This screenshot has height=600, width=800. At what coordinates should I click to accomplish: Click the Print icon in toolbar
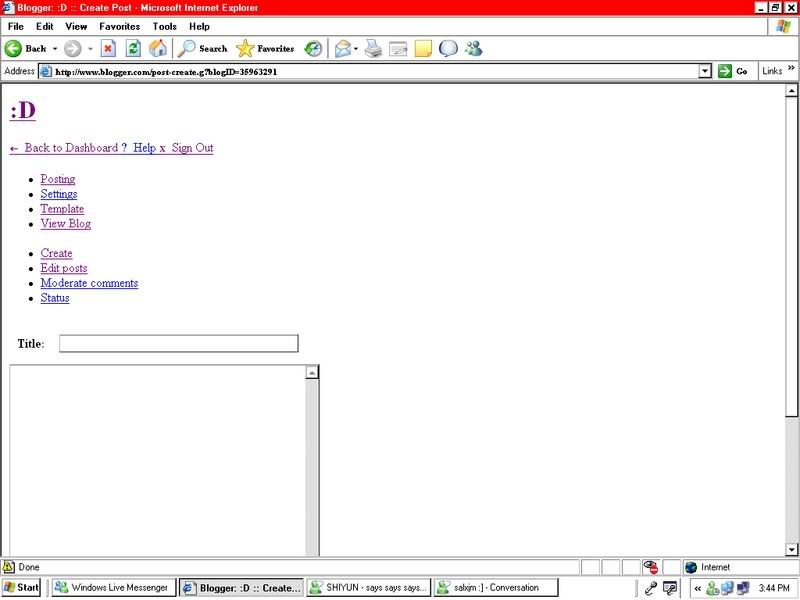coord(373,48)
